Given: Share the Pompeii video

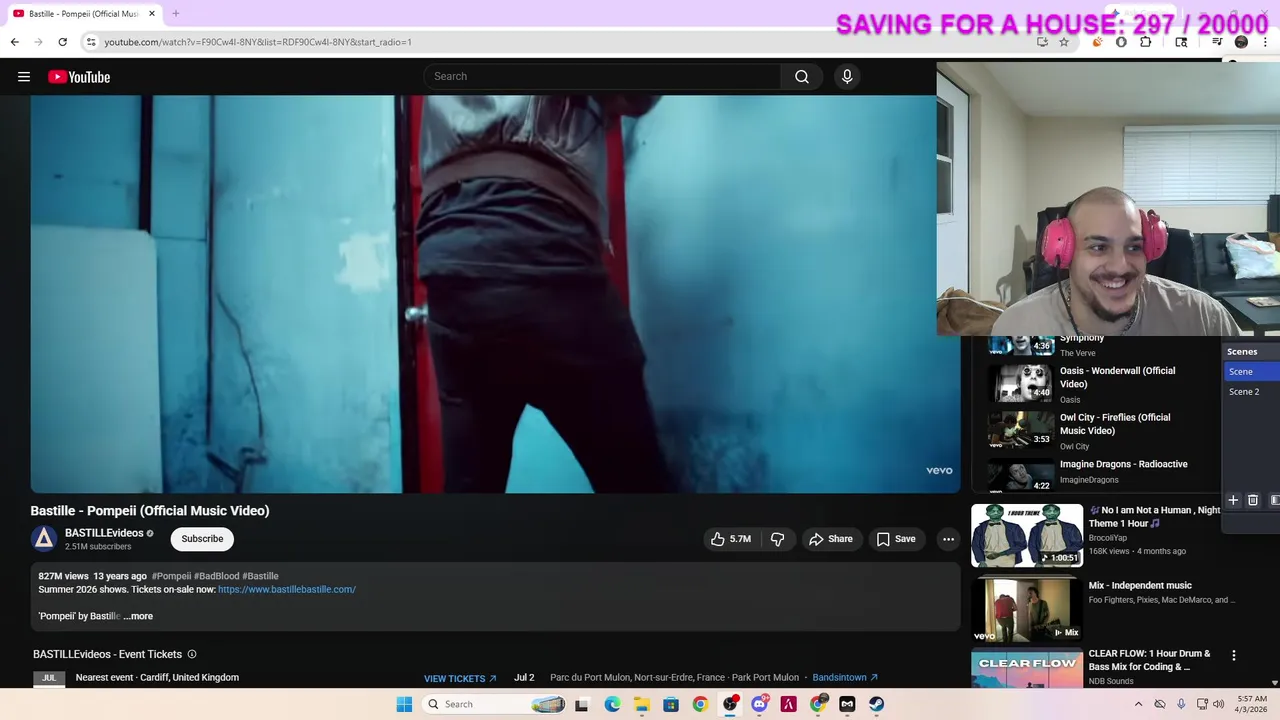Looking at the screenshot, I should click(x=831, y=539).
